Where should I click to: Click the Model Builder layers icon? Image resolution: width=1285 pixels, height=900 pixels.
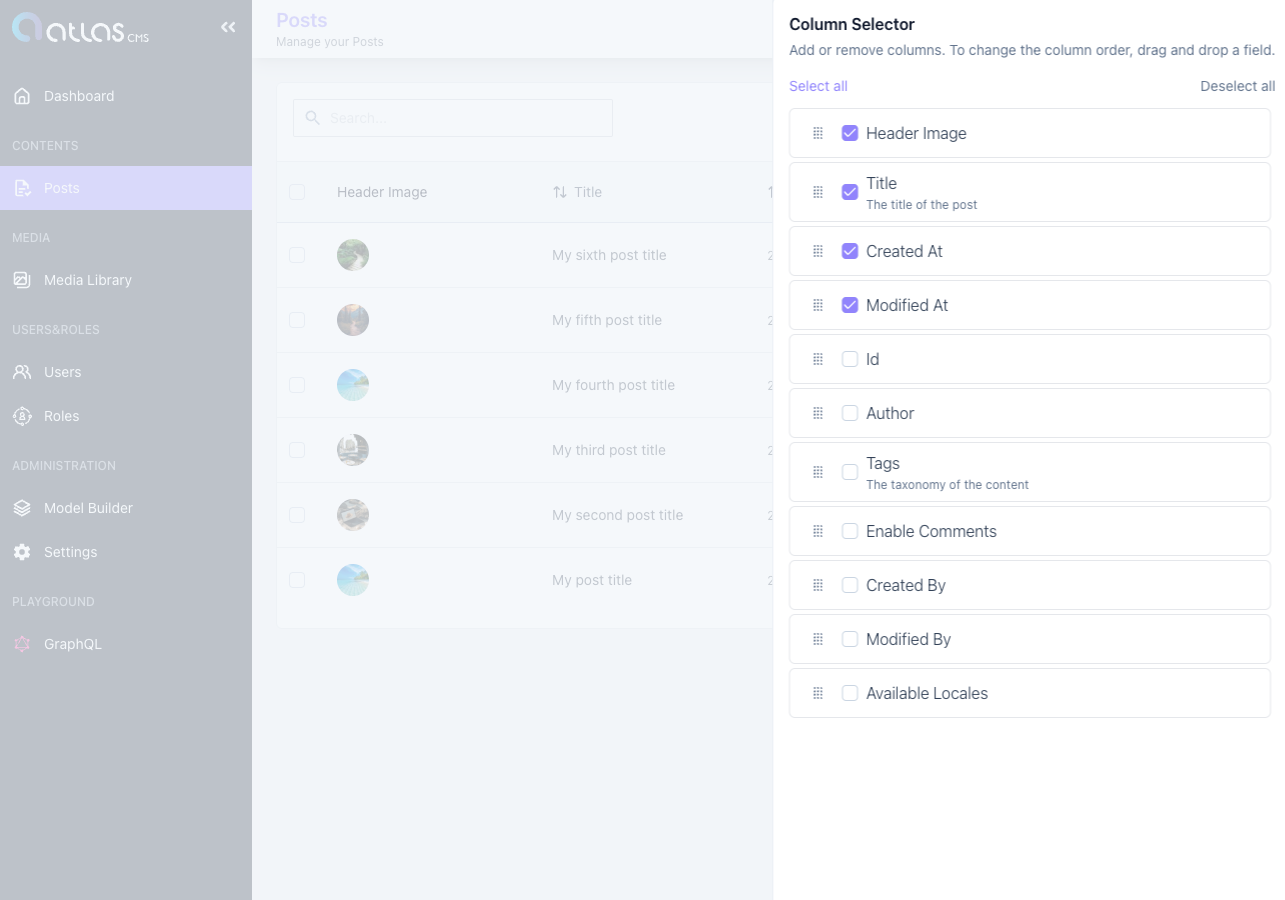pos(22,508)
